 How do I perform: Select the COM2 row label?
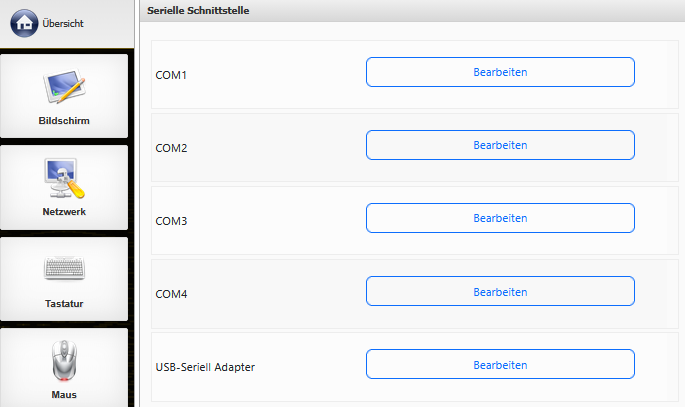pyautogui.click(x=172, y=148)
